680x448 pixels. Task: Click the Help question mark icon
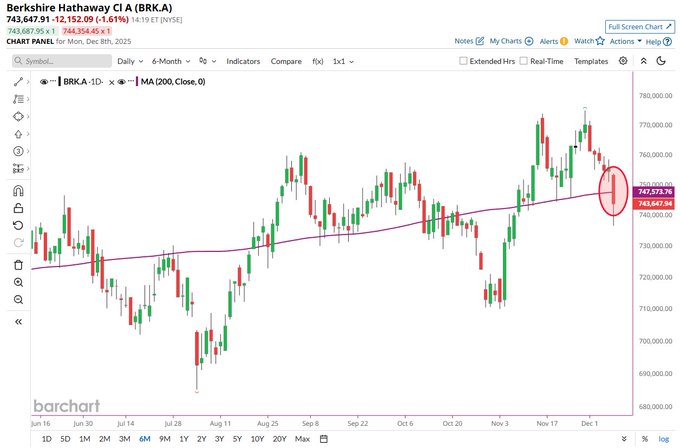coord(668,42)
